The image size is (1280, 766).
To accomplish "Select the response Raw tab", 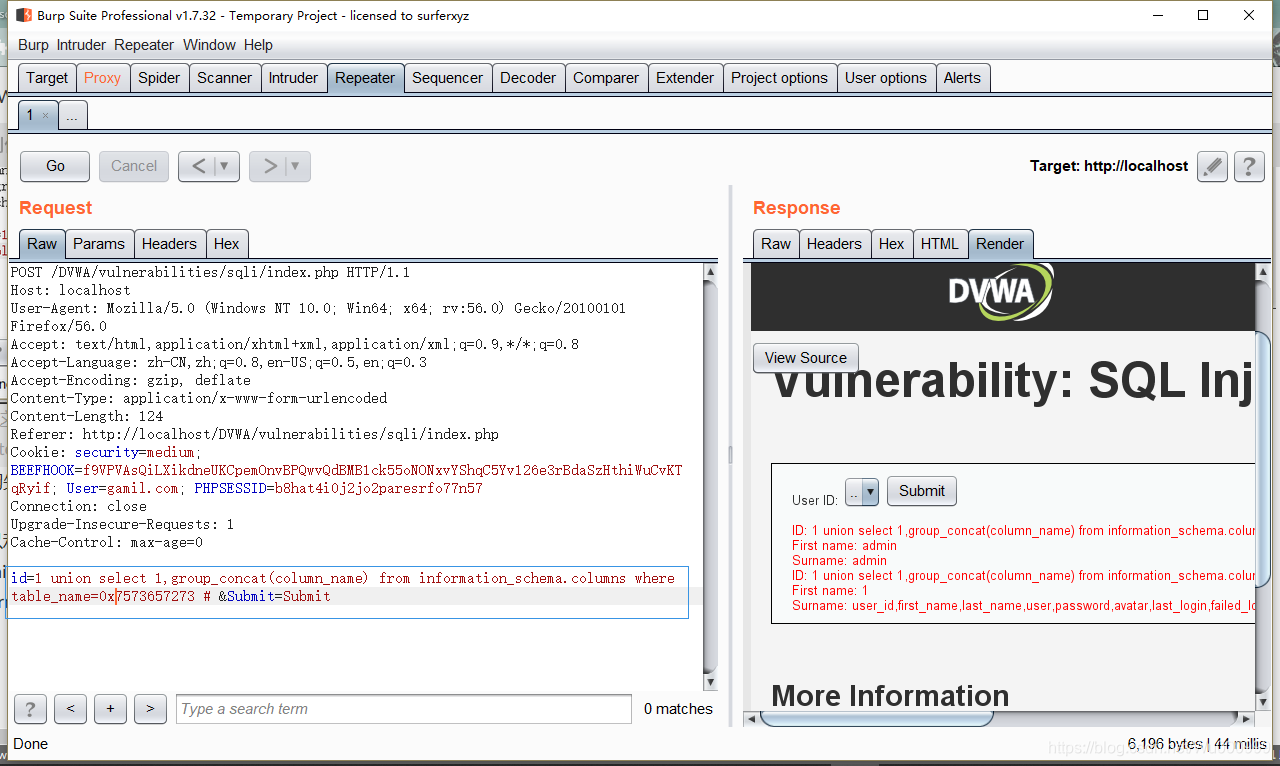I will [x=776, y=244].
